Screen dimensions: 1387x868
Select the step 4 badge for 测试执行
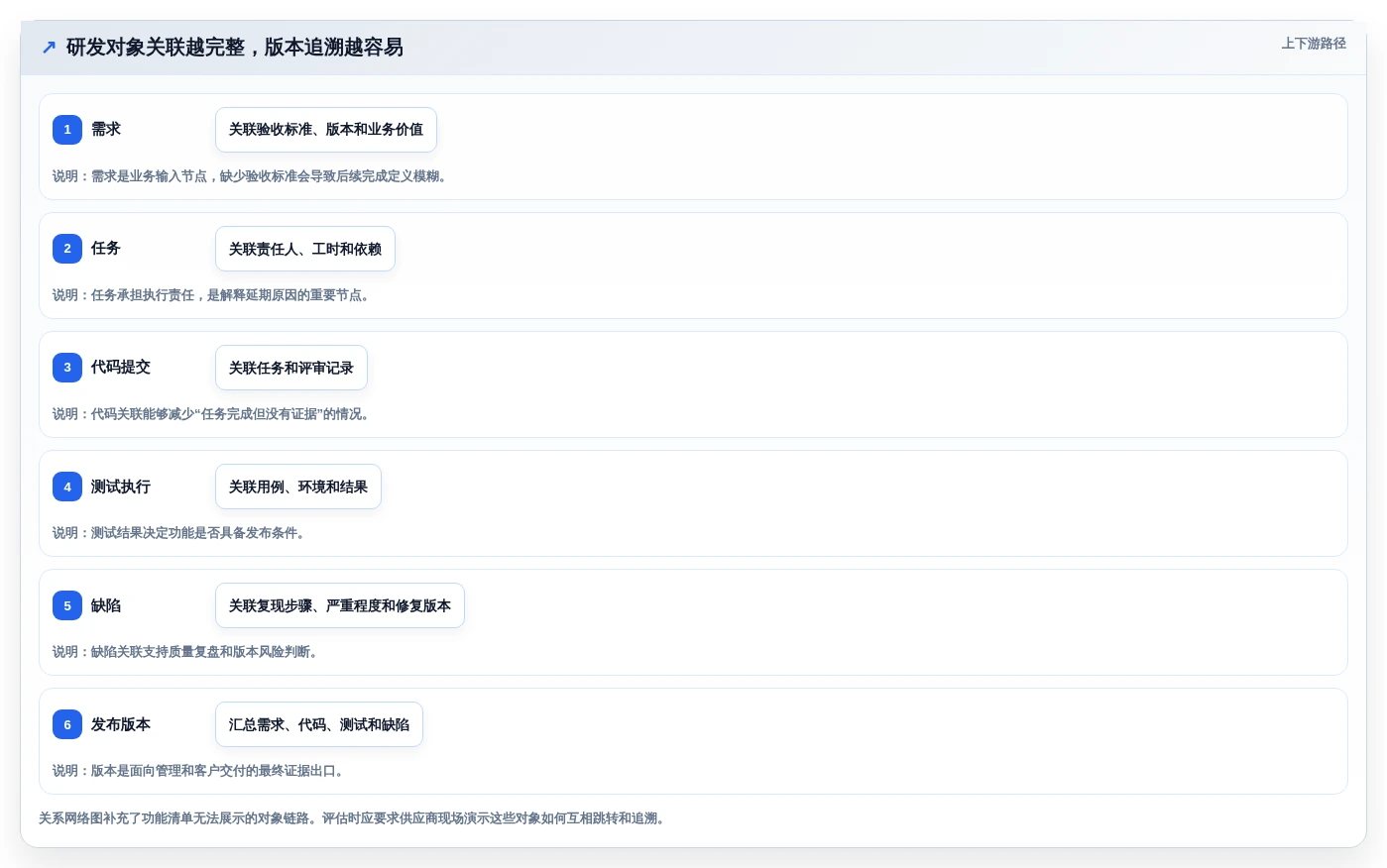point(67,487)
